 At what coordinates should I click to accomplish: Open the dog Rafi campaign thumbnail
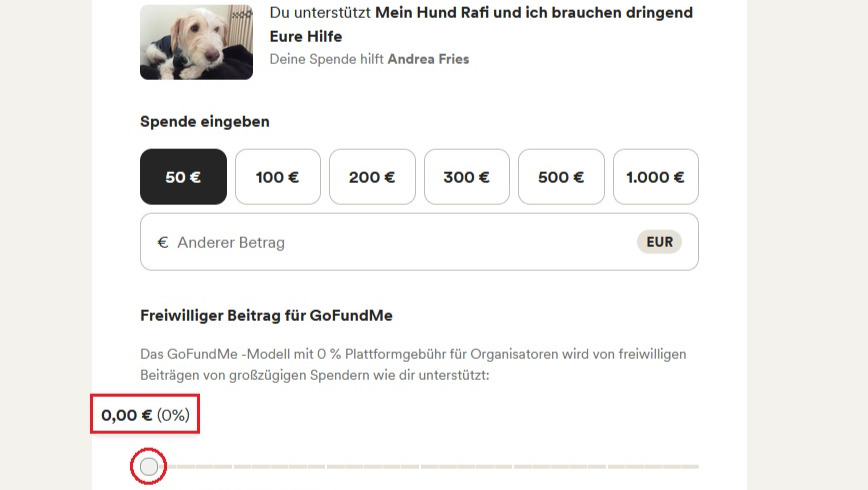197,42
